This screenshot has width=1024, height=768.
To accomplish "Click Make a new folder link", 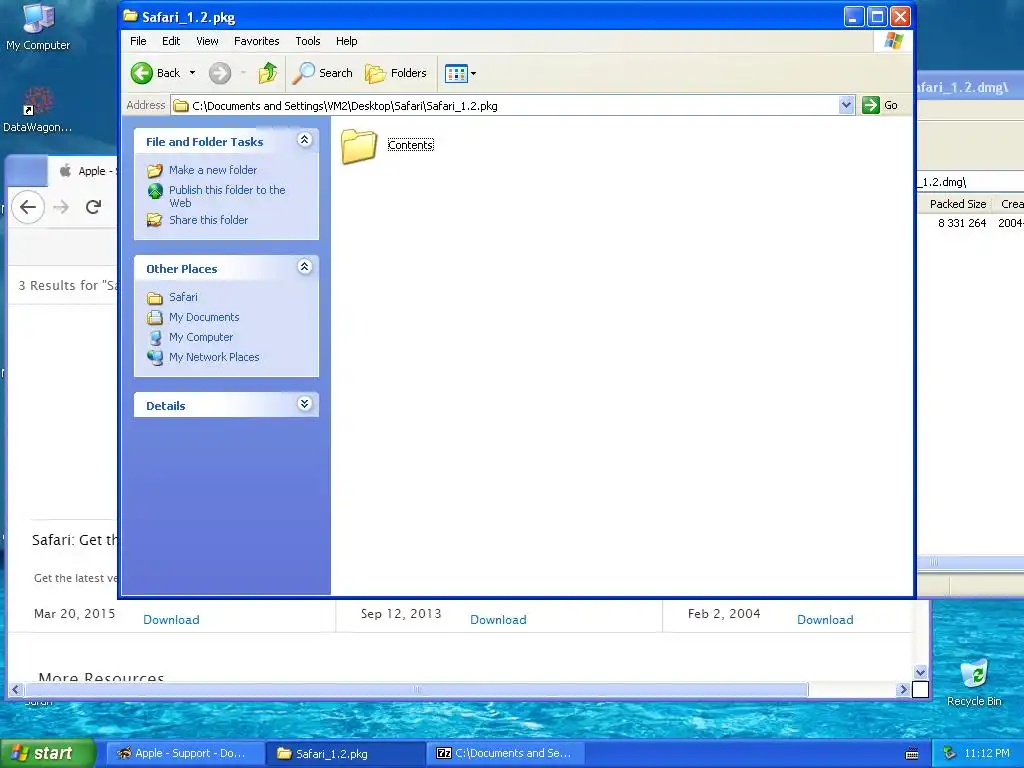I will pos(213,170).
